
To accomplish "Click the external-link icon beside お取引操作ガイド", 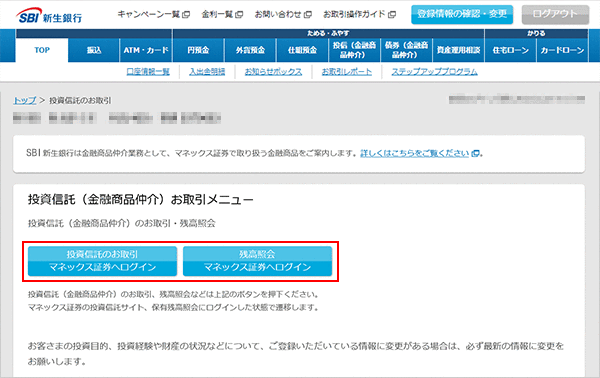I will pos(392,15).
